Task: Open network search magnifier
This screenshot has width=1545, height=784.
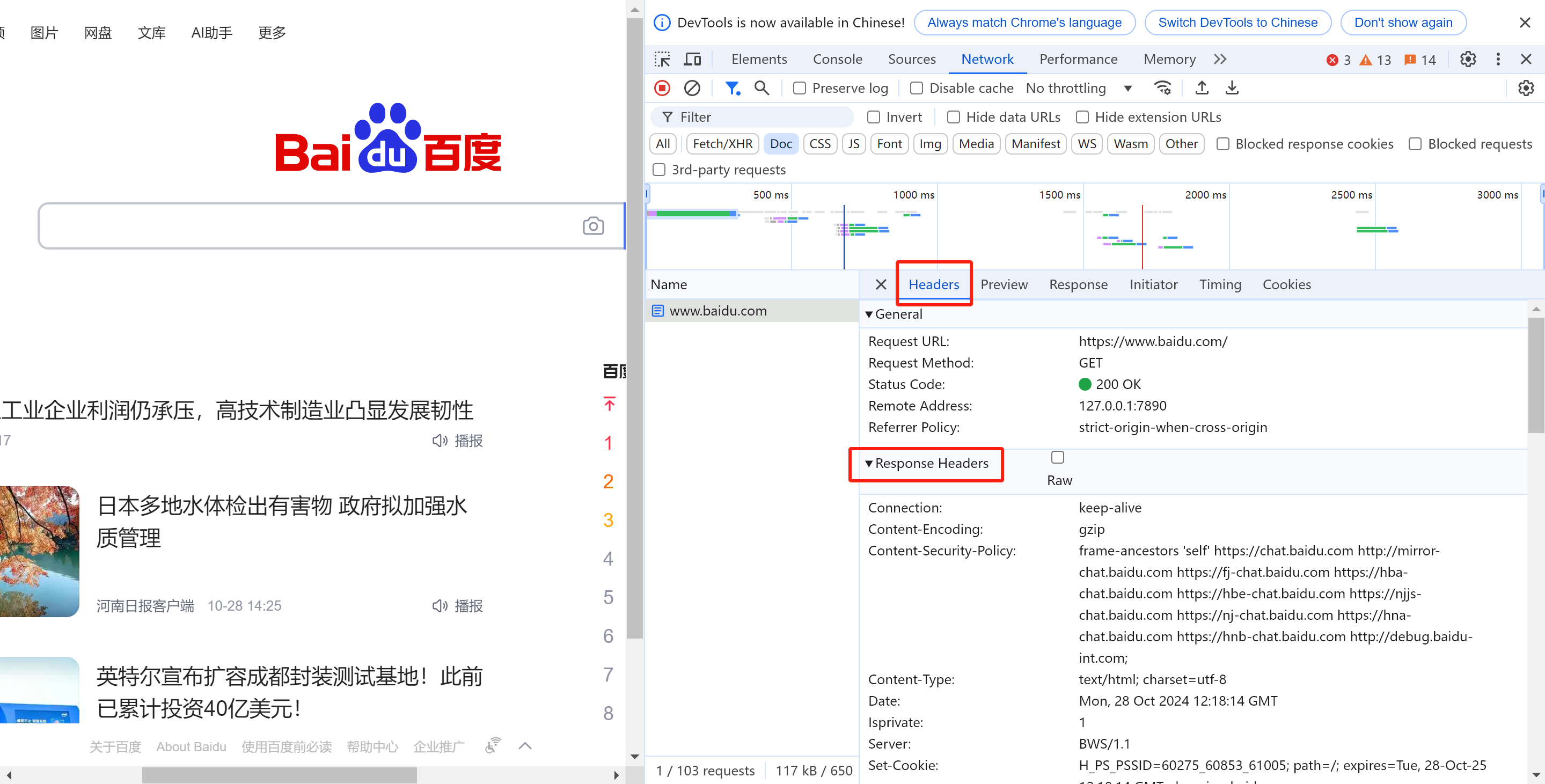Action: click(761, 88)
